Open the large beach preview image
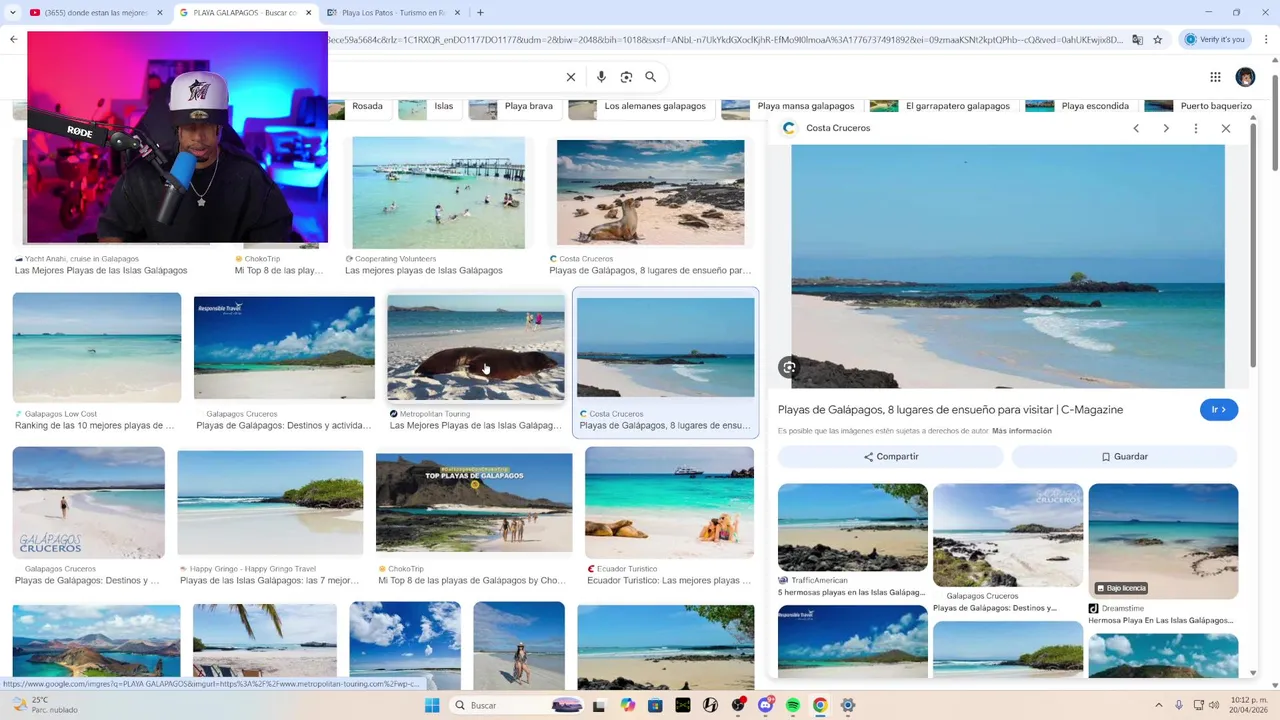 click(x=1008, y=266)
